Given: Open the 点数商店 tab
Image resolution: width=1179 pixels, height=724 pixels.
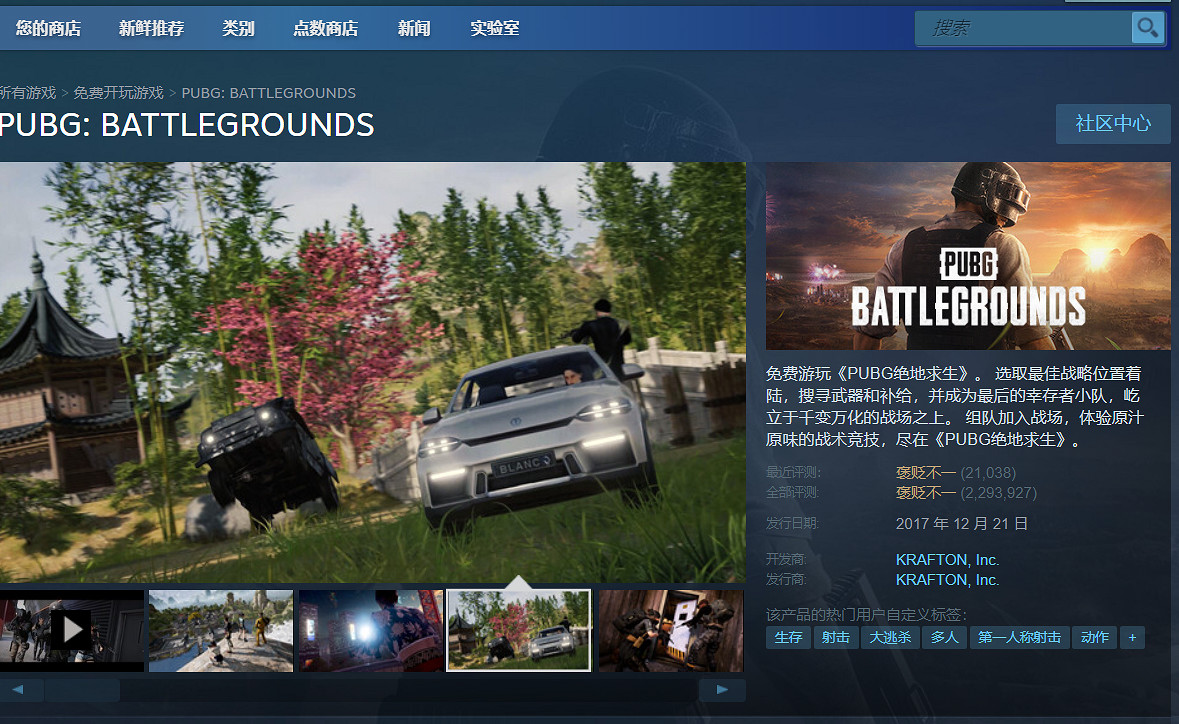Looking at the screenshot, I should pyautogui.click(x=325, y=28).
